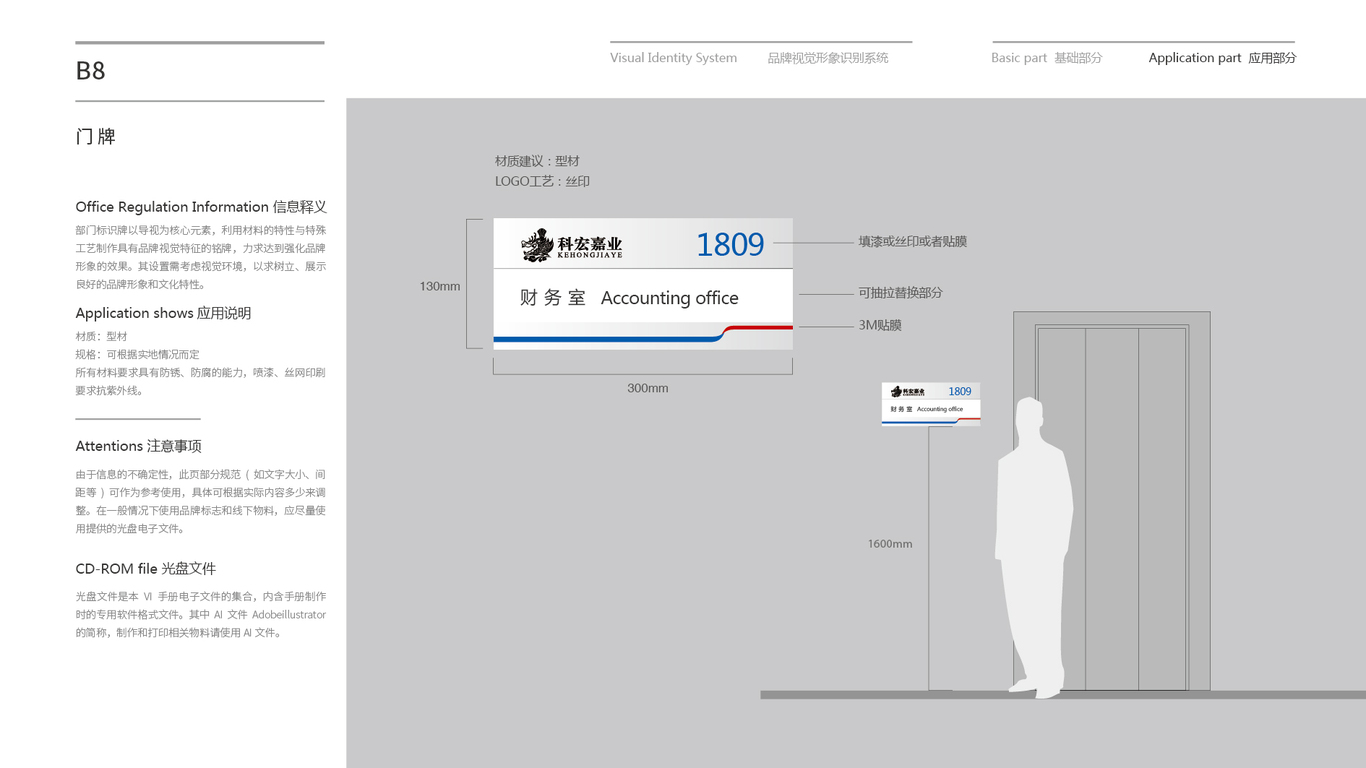The height and width of the screenshot is (768, 1366).
Task: Click the 所有材料要求具有防锈 paragraph
Action: (201, 382)
